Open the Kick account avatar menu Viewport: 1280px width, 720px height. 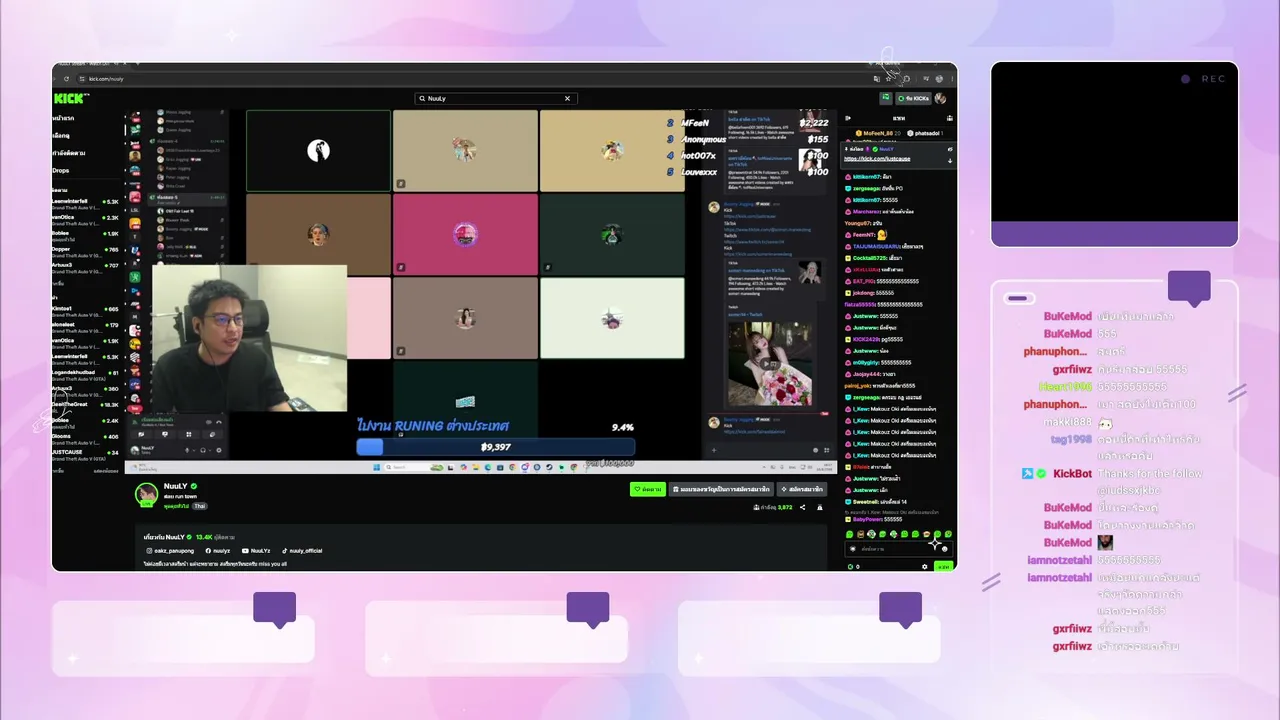coord(940,98)
